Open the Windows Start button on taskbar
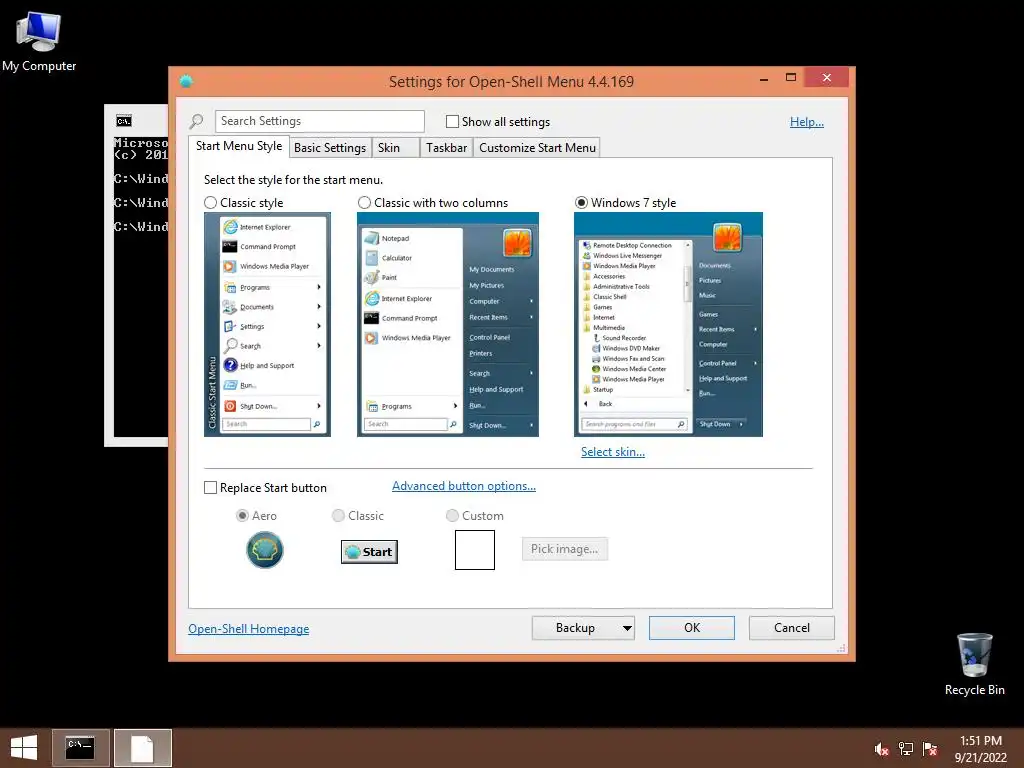This screenshot has width=1024, height=768. [x=24, y=748]
